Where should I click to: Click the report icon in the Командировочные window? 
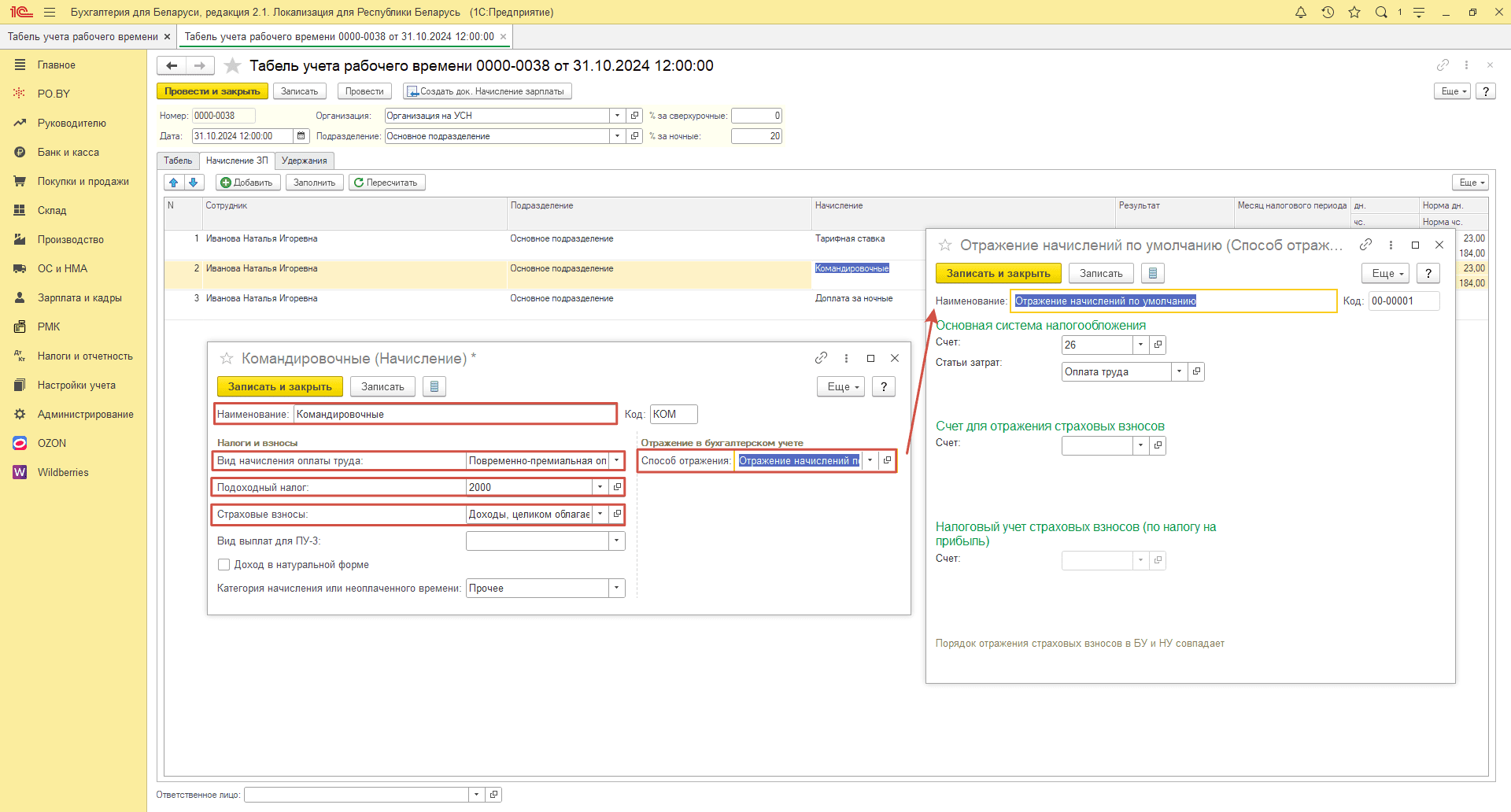pos(434,386)
